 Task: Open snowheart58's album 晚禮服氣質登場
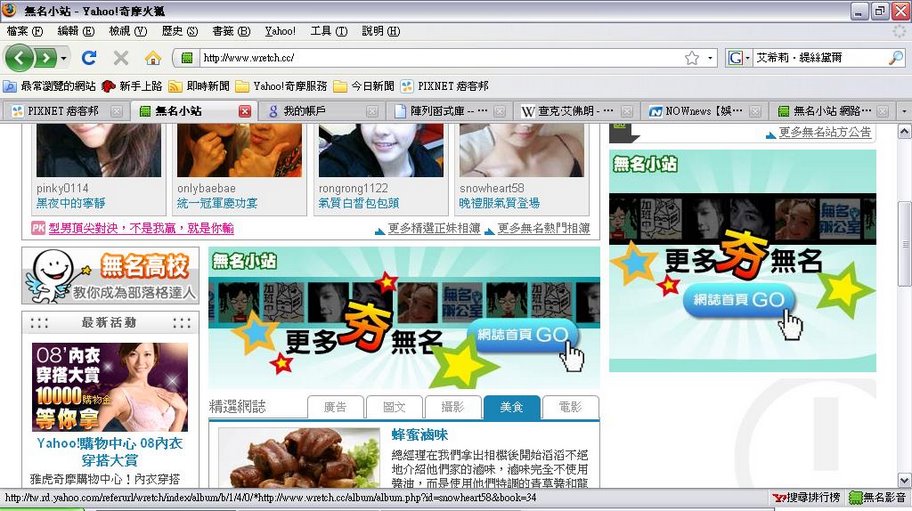(x=500, y=203)
